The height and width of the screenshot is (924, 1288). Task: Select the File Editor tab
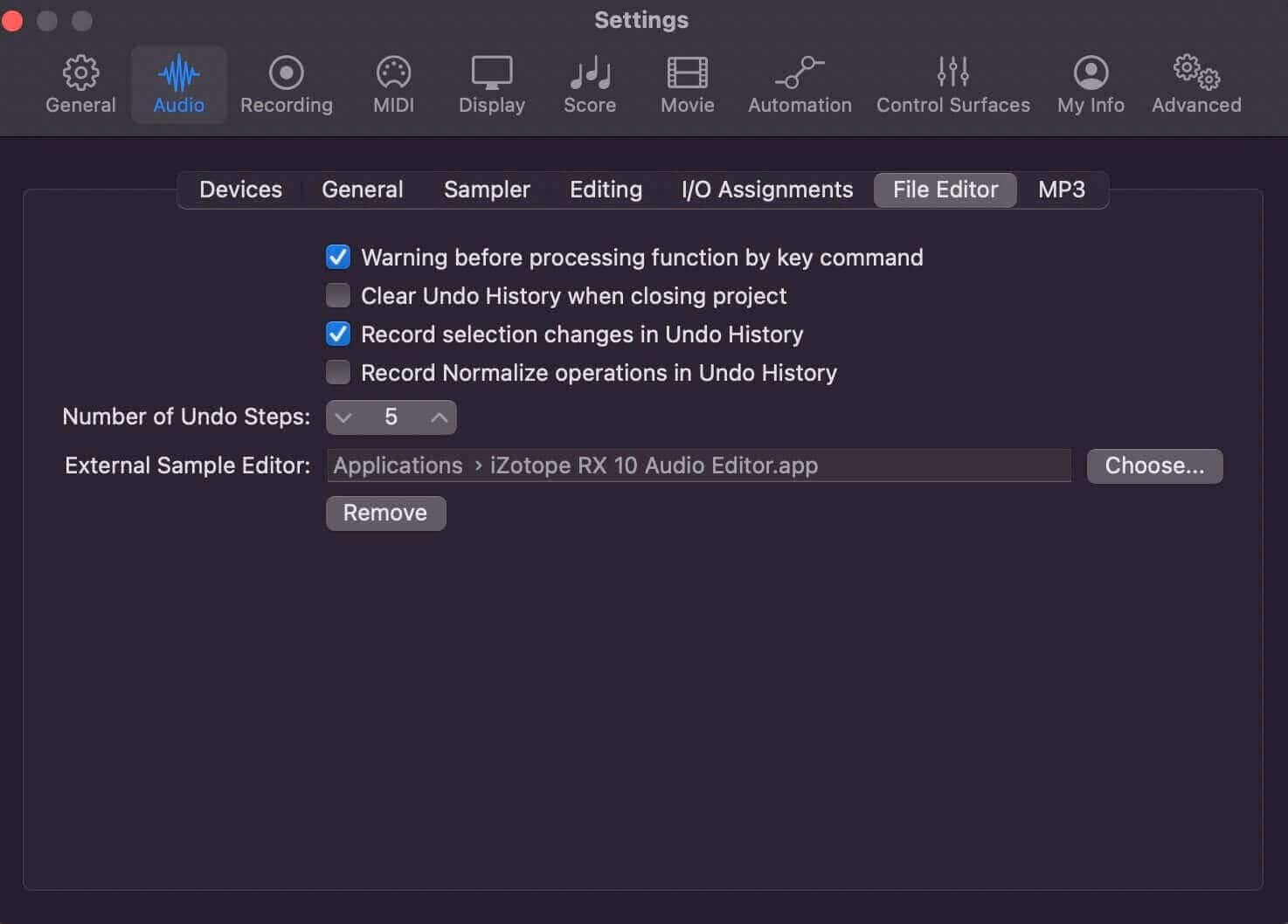tap(945, 190)
